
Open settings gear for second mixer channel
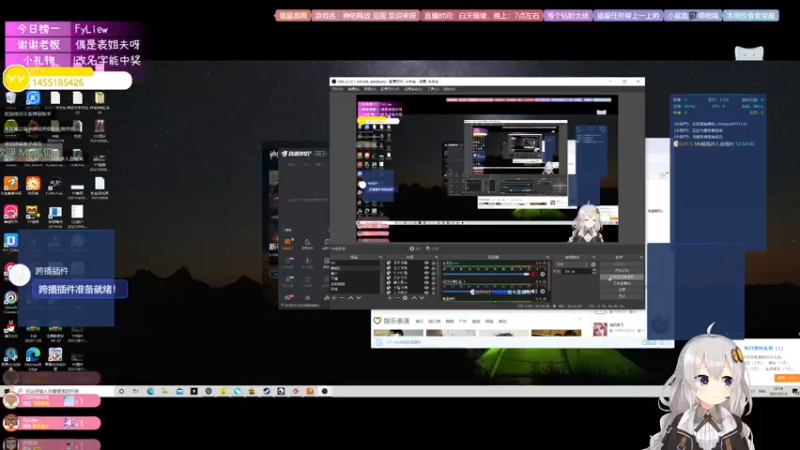(x=543, y=291)
